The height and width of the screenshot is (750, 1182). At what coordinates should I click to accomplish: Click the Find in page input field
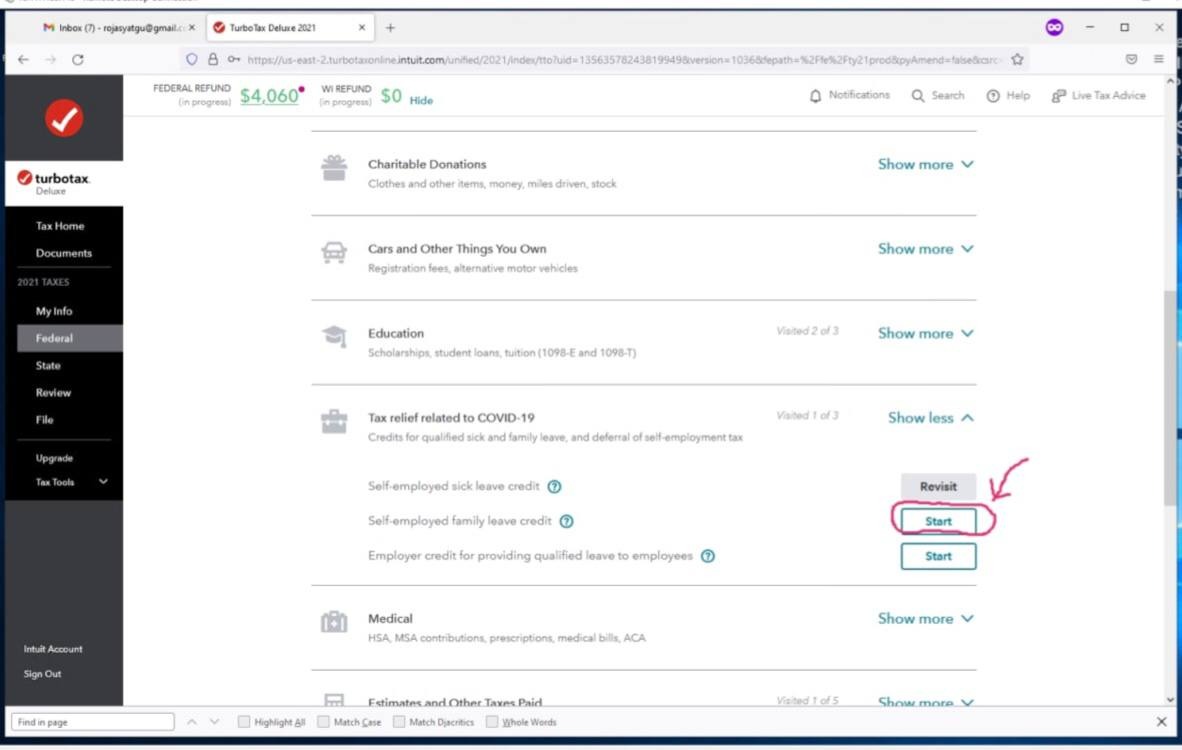93,722
